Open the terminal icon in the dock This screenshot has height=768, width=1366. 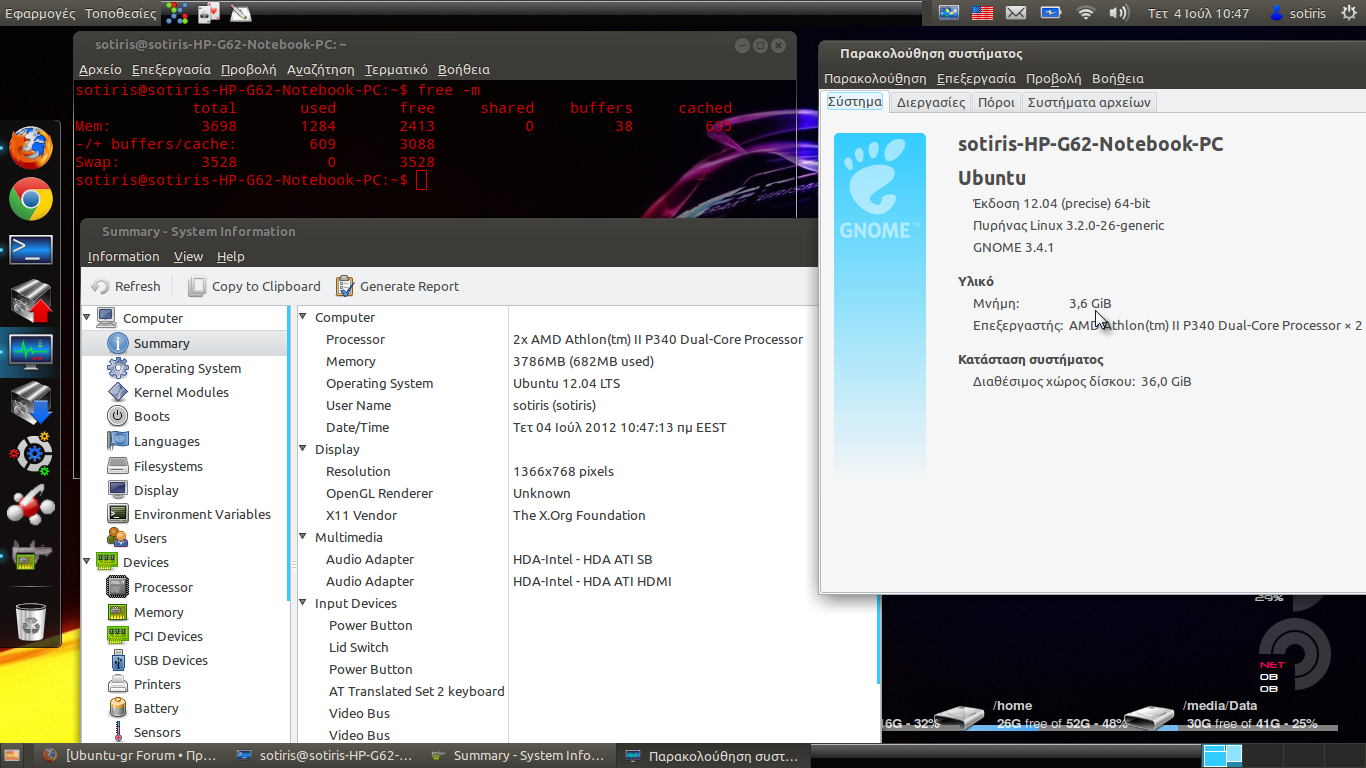[31, 250]
